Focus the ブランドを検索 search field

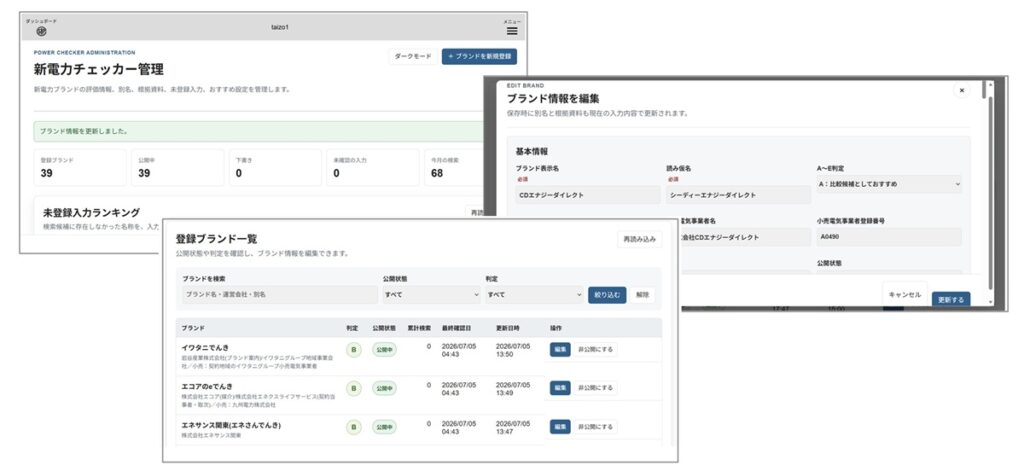point(280,295)
